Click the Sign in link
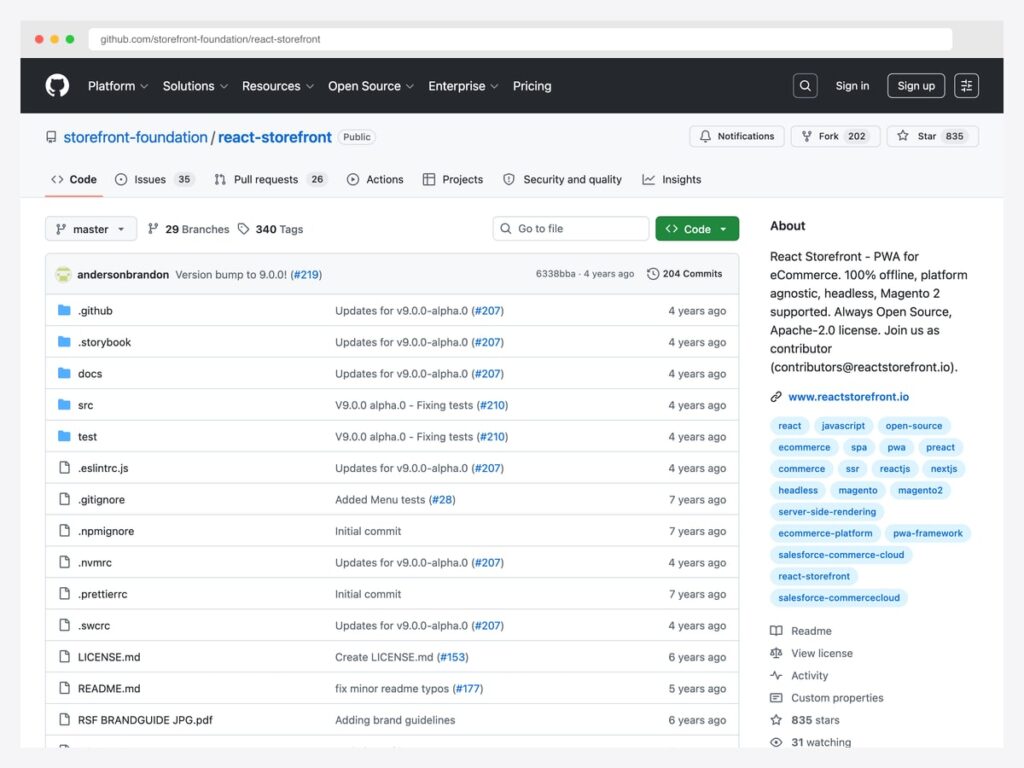The width and height of the screenshot is (1024, 768). tap(852, 86)
